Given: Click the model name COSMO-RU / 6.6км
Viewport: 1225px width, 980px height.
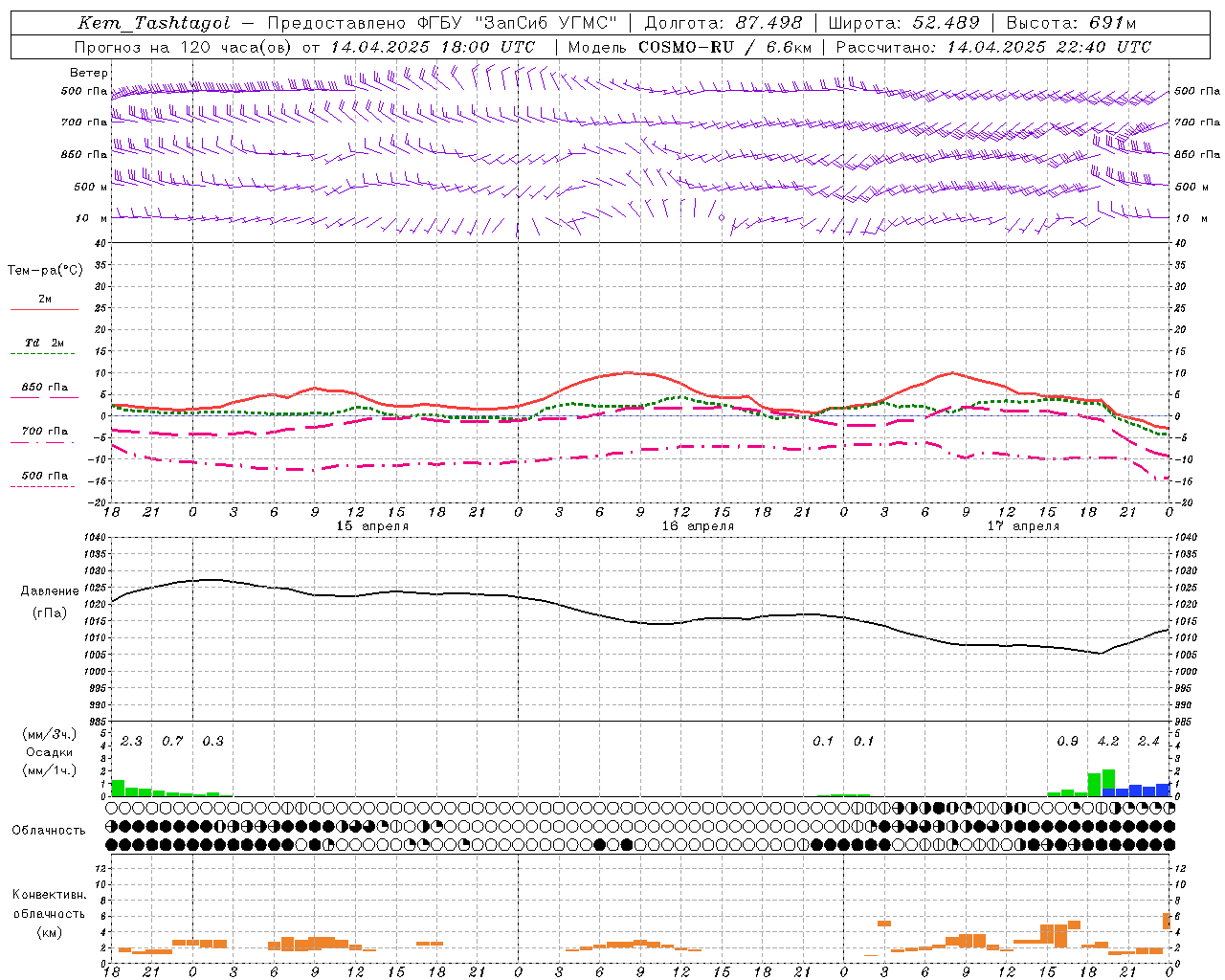Looking at the screenshot, I should 724,47.
